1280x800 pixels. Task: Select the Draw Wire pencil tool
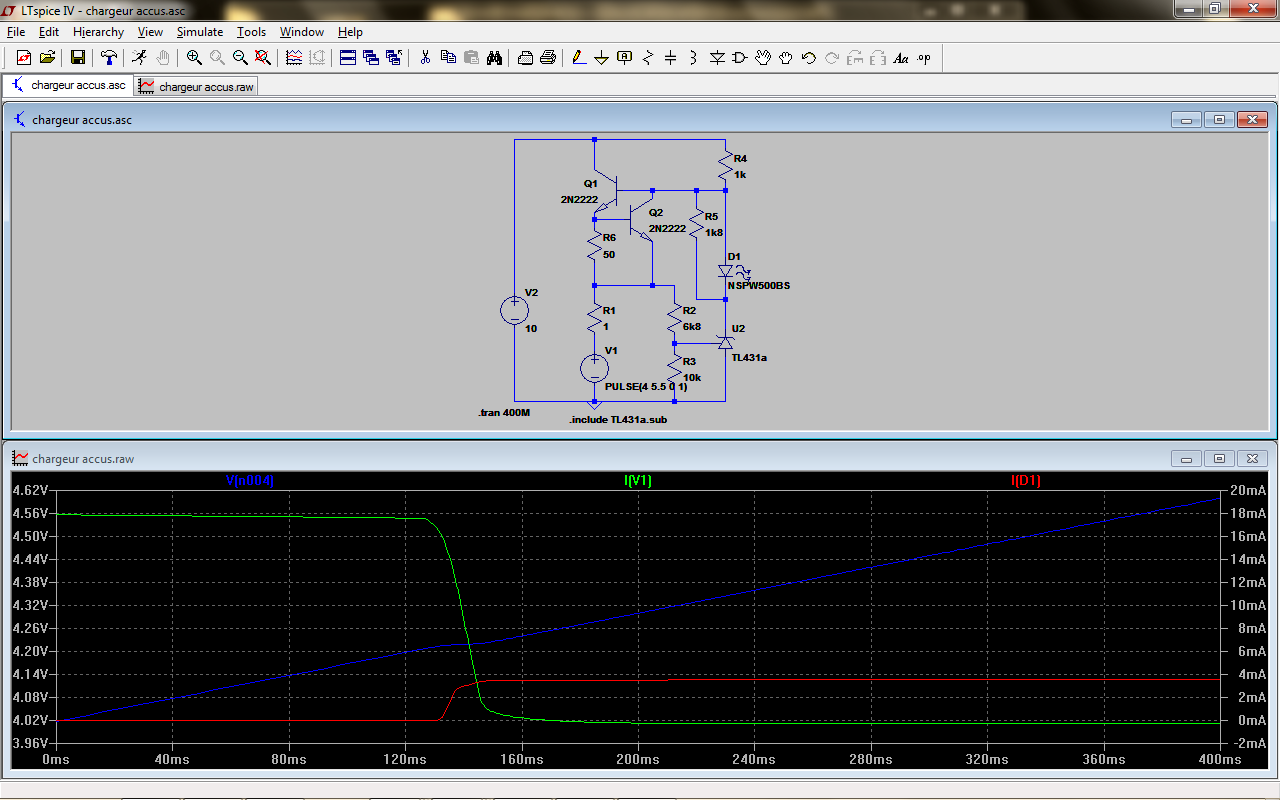pos(578,58)
